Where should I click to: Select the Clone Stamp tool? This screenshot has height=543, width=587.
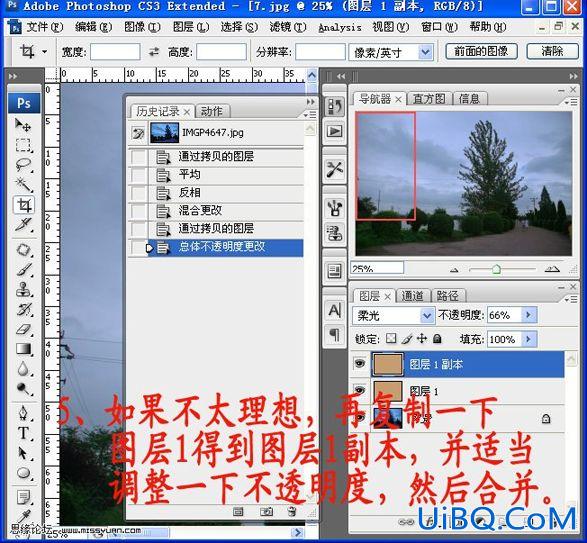click(23, 289)
